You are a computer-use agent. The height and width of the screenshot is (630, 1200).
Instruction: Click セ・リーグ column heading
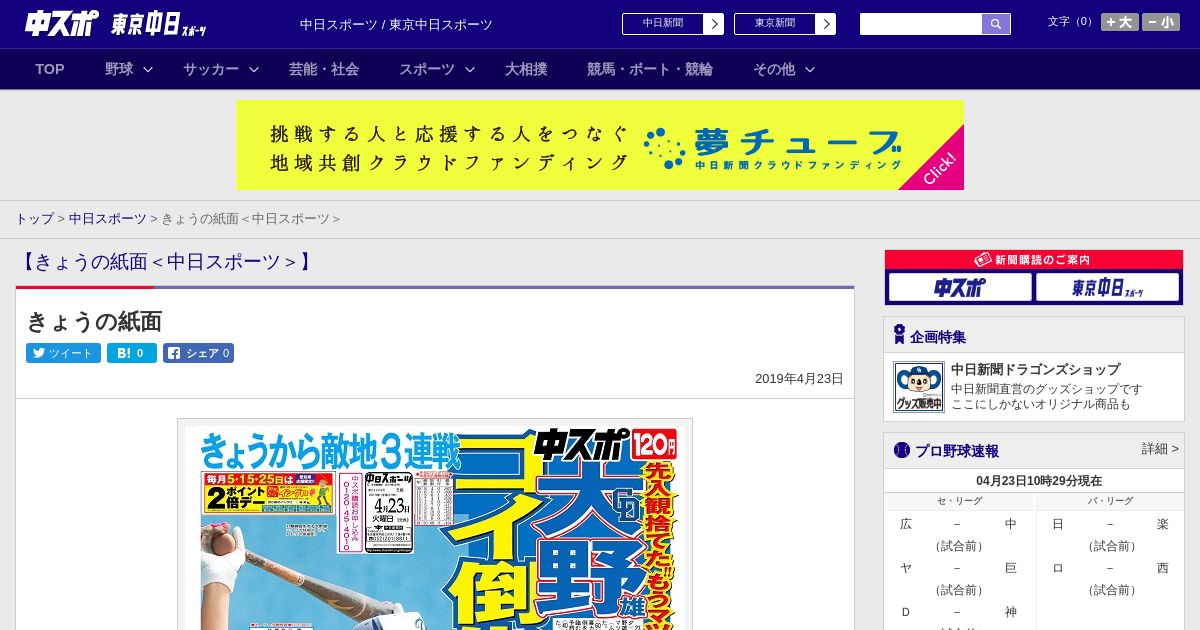coord(958,501)
